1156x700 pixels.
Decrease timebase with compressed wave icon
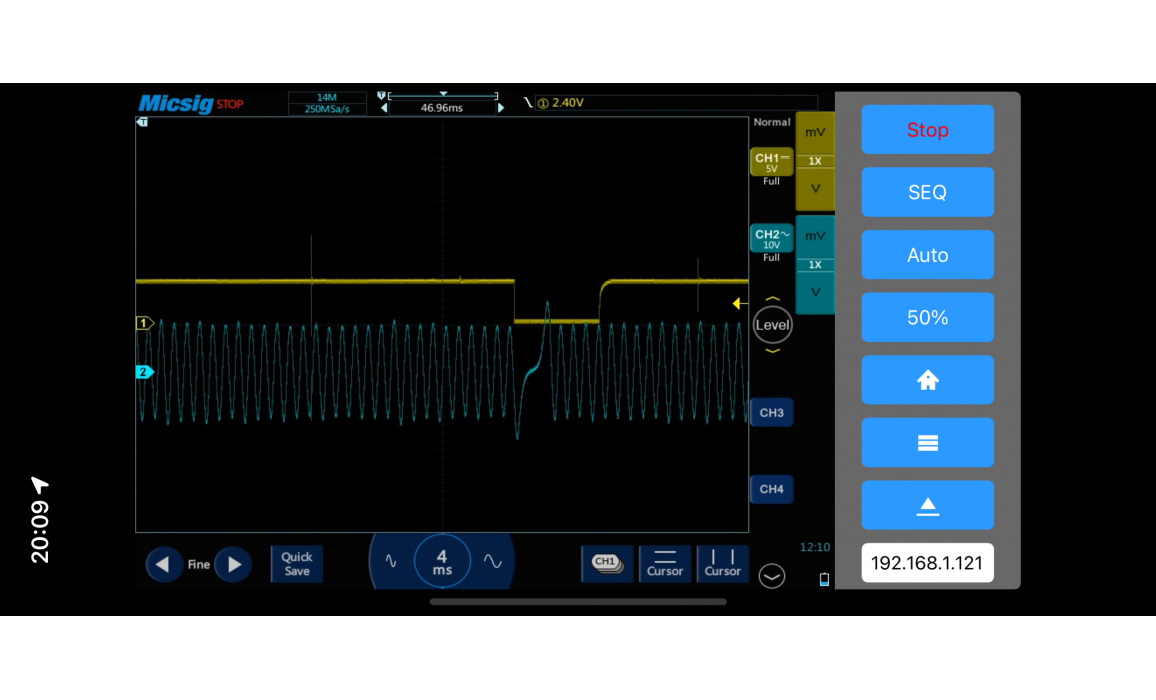pyautogui.click(x=391, y=563)
